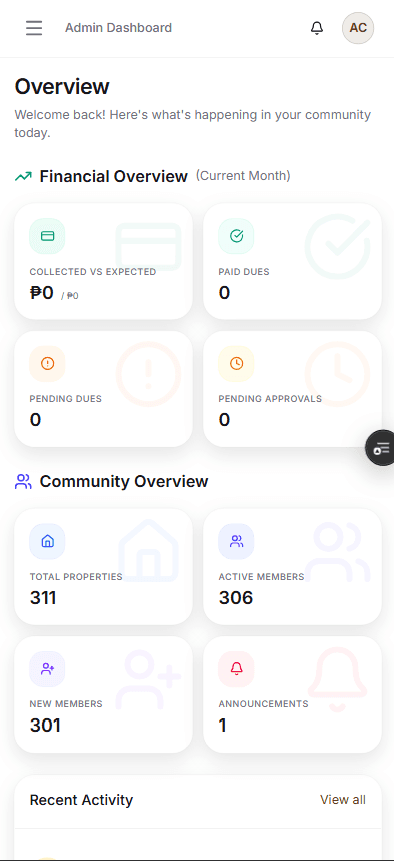
Task: Click the 311 properties value
Action: [x=43, y=597]
